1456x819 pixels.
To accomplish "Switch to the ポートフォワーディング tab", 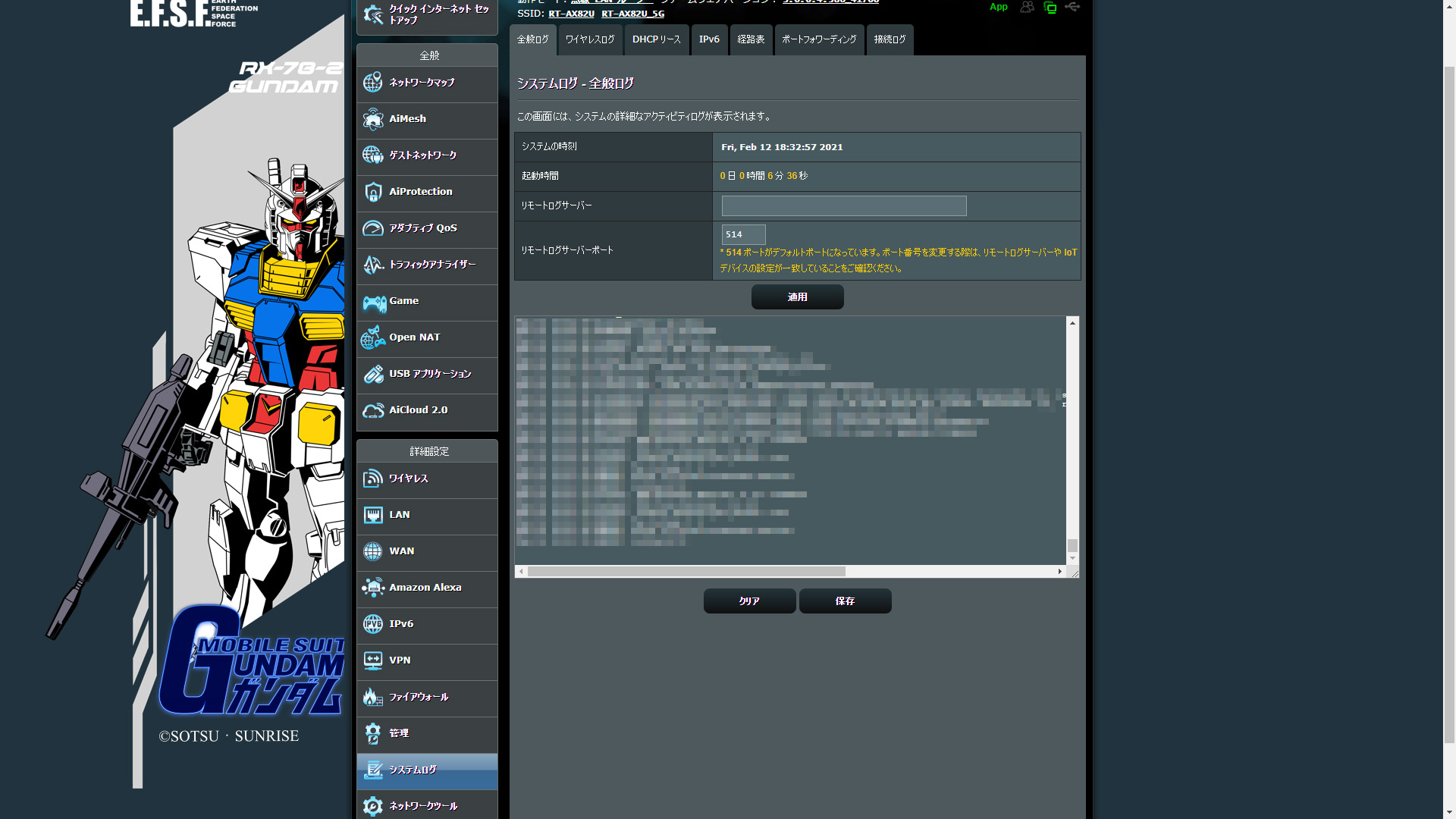I will (x=819, y=39).
